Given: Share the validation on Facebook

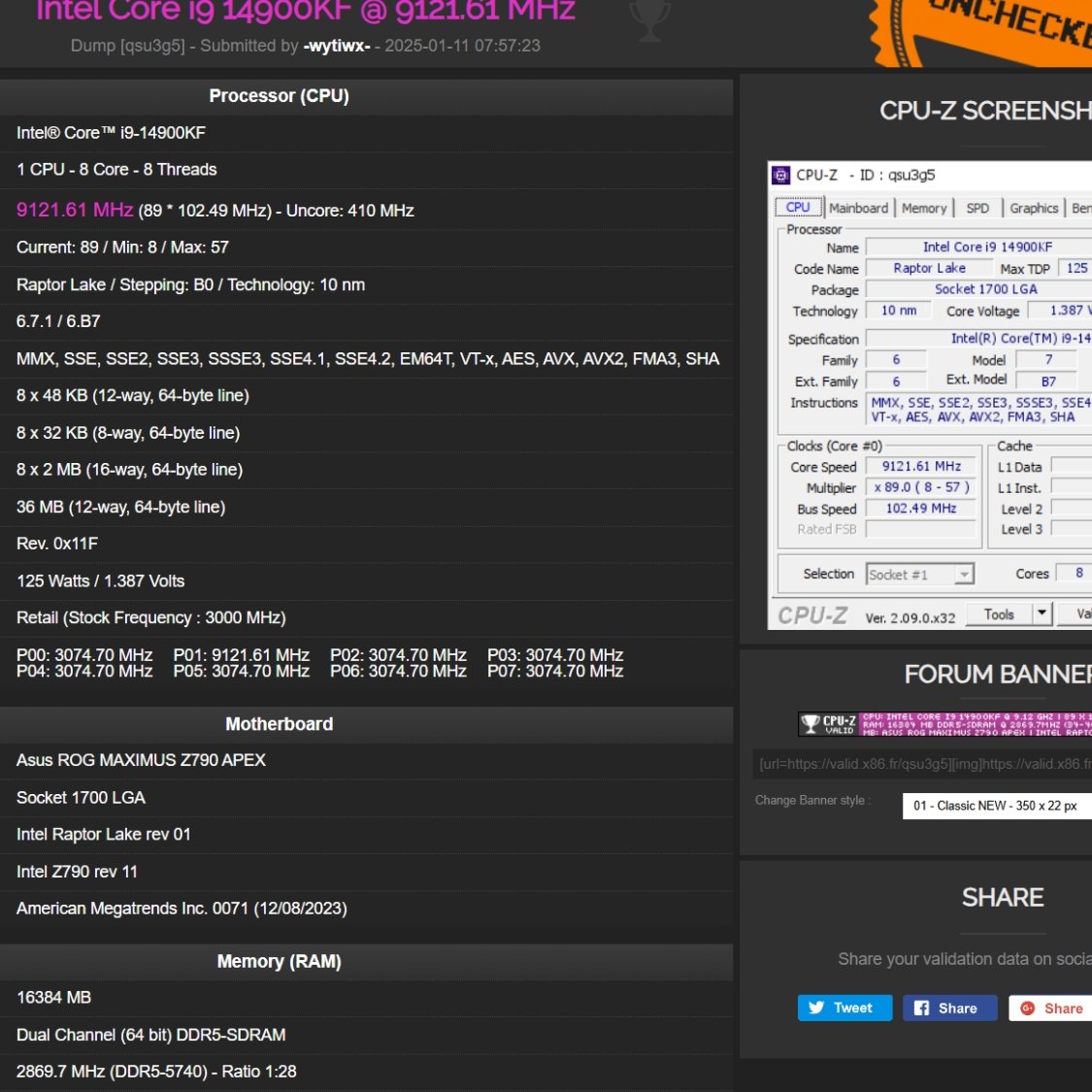Looking at the screenshot, I should pyautogui.click(x=950, y=1008).
